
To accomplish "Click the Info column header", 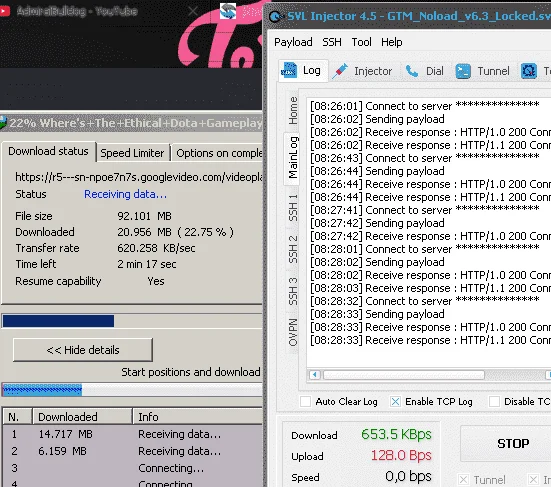I will pyautogui.click(x=198, y=417).
